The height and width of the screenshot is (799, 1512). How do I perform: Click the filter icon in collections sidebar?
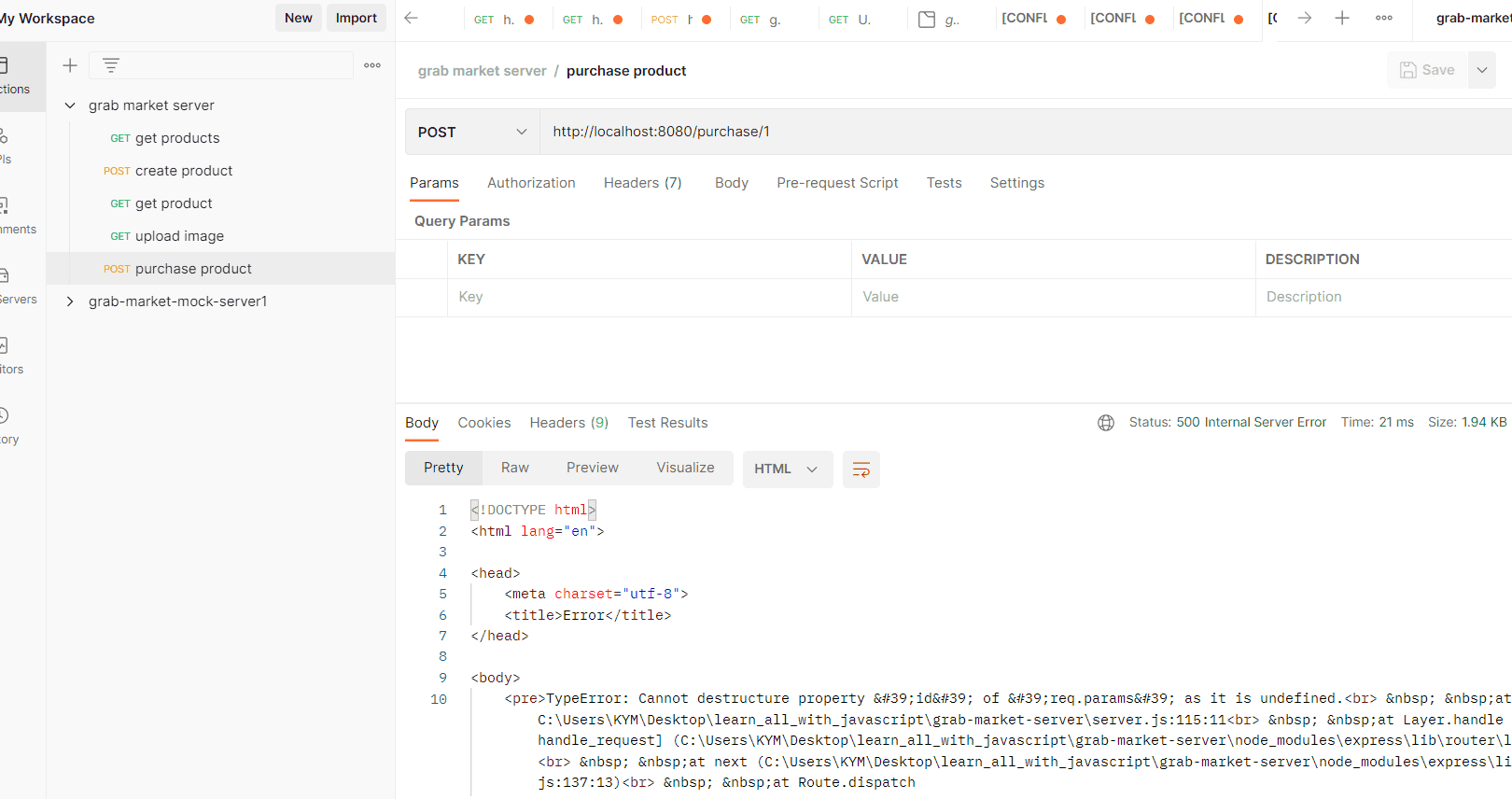pyautogui.click(x=111, y=65)
